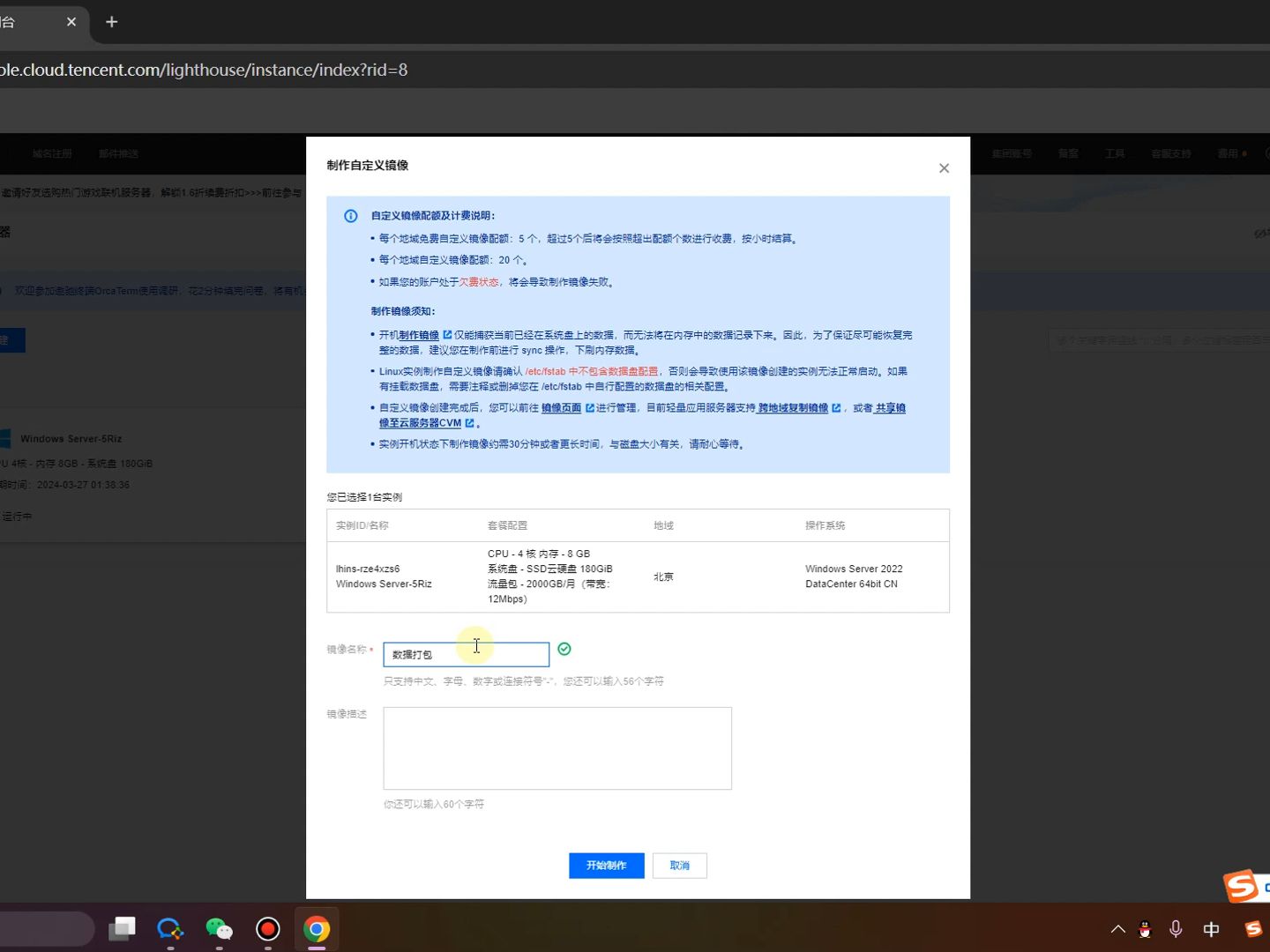Viewport: 1270px width, 952px height.
Task: Close the 制作自定义镜像 dialog
Action: click(x=944, y=168)
